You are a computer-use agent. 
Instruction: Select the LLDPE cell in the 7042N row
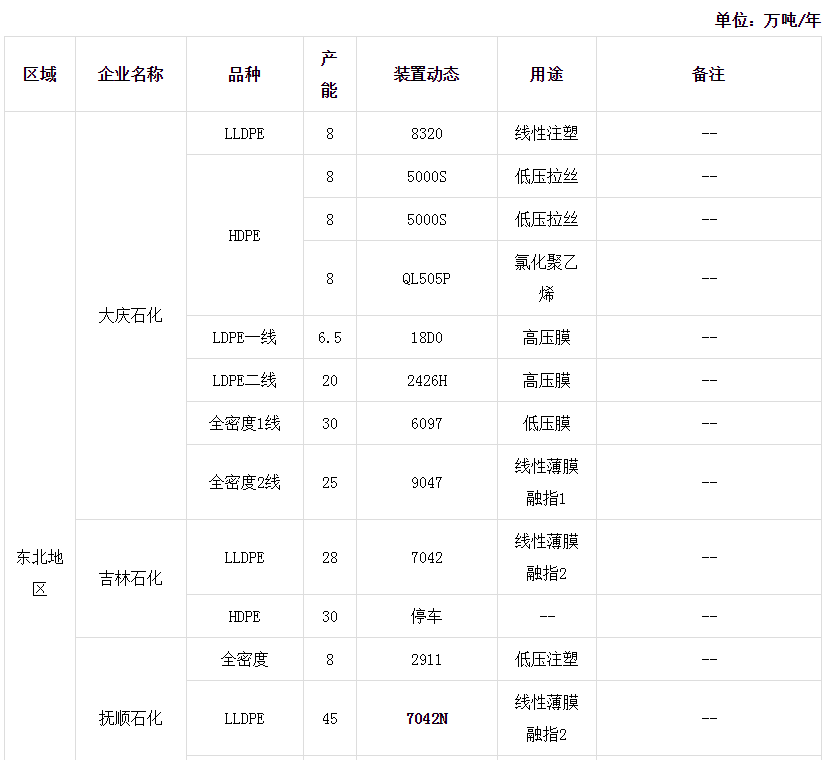[x=244, y=718]
